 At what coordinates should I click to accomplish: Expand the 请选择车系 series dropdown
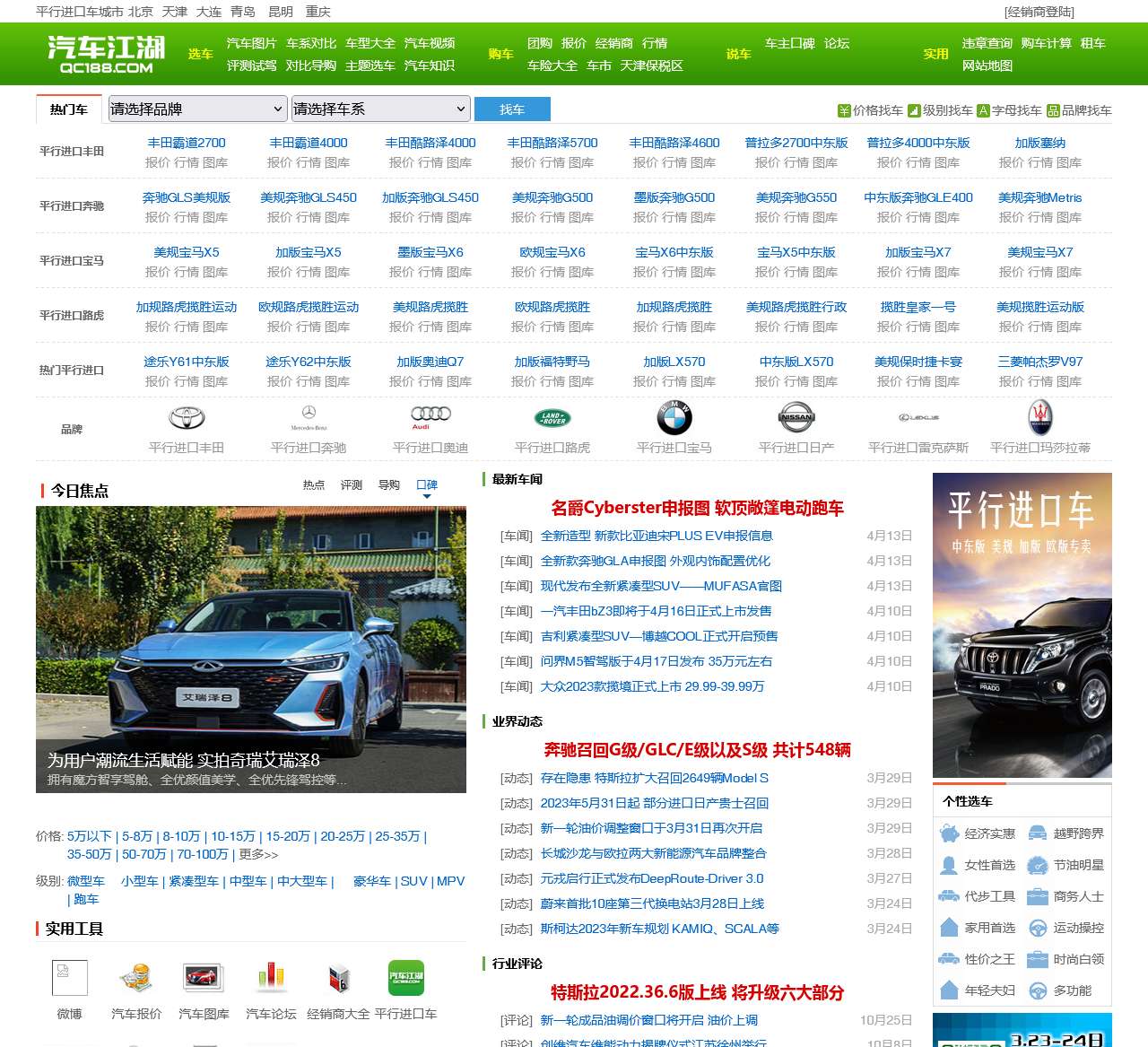[x=380, y=109]
